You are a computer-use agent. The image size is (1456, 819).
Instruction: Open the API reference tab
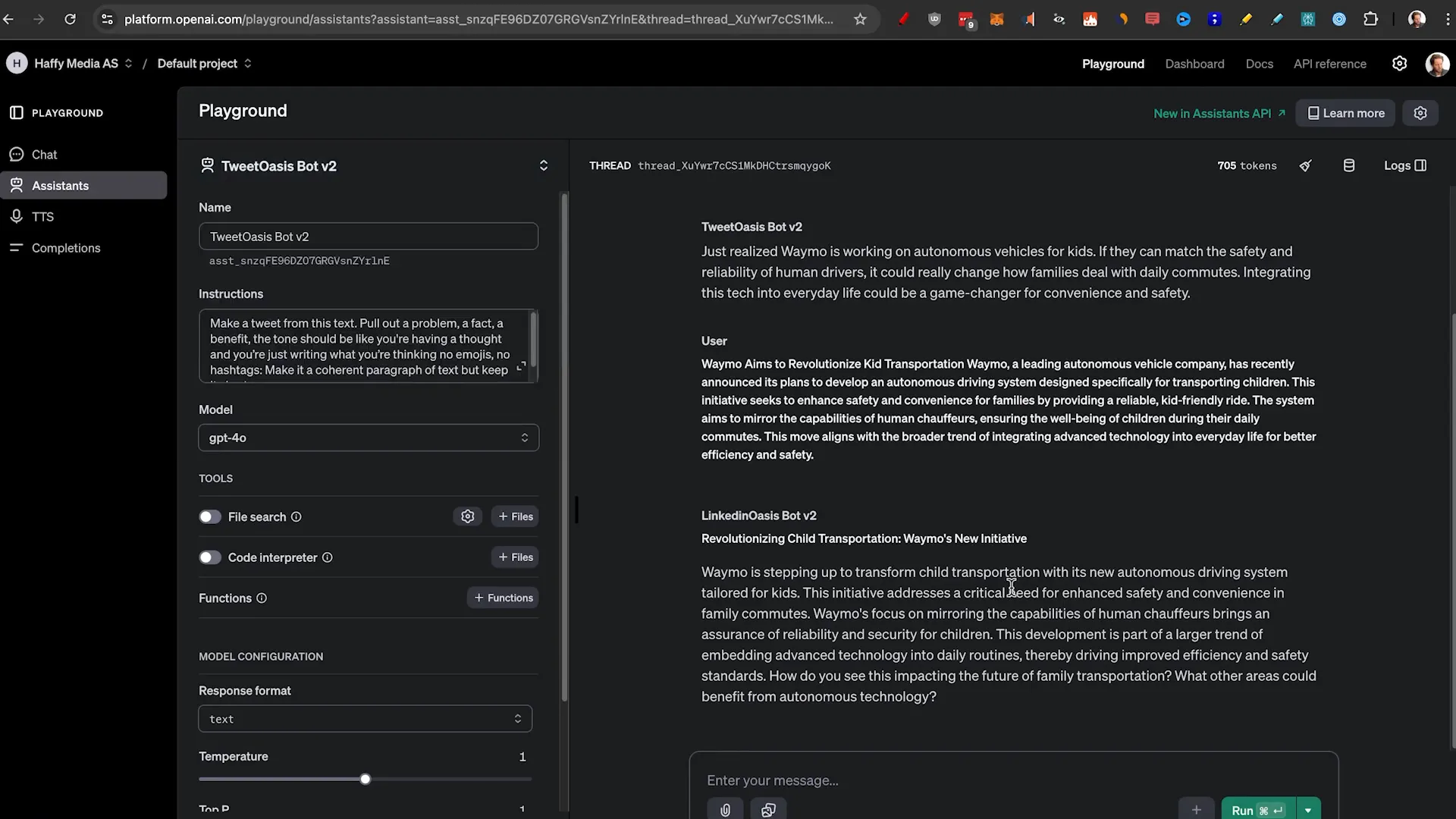coord(1329,64)
